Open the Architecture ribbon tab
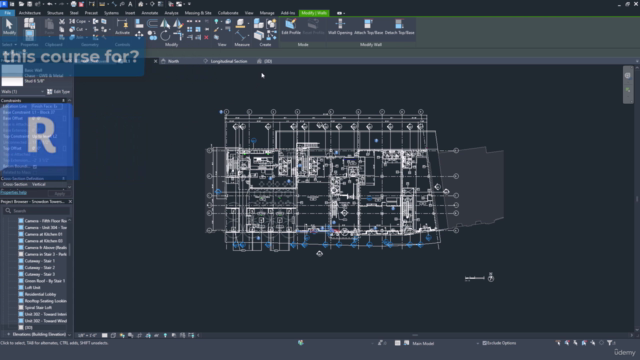 [x=30, y=13]
